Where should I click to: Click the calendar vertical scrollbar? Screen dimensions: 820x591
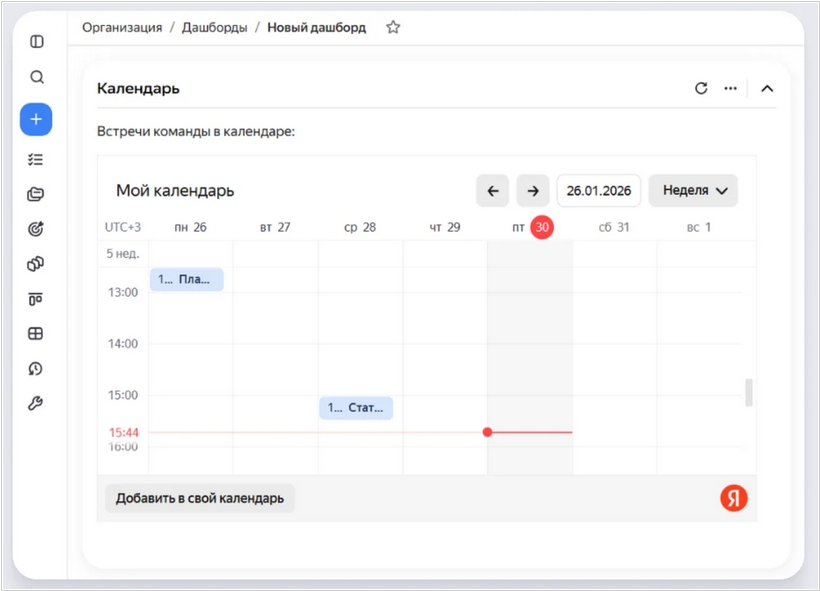[x=749, y=392]
